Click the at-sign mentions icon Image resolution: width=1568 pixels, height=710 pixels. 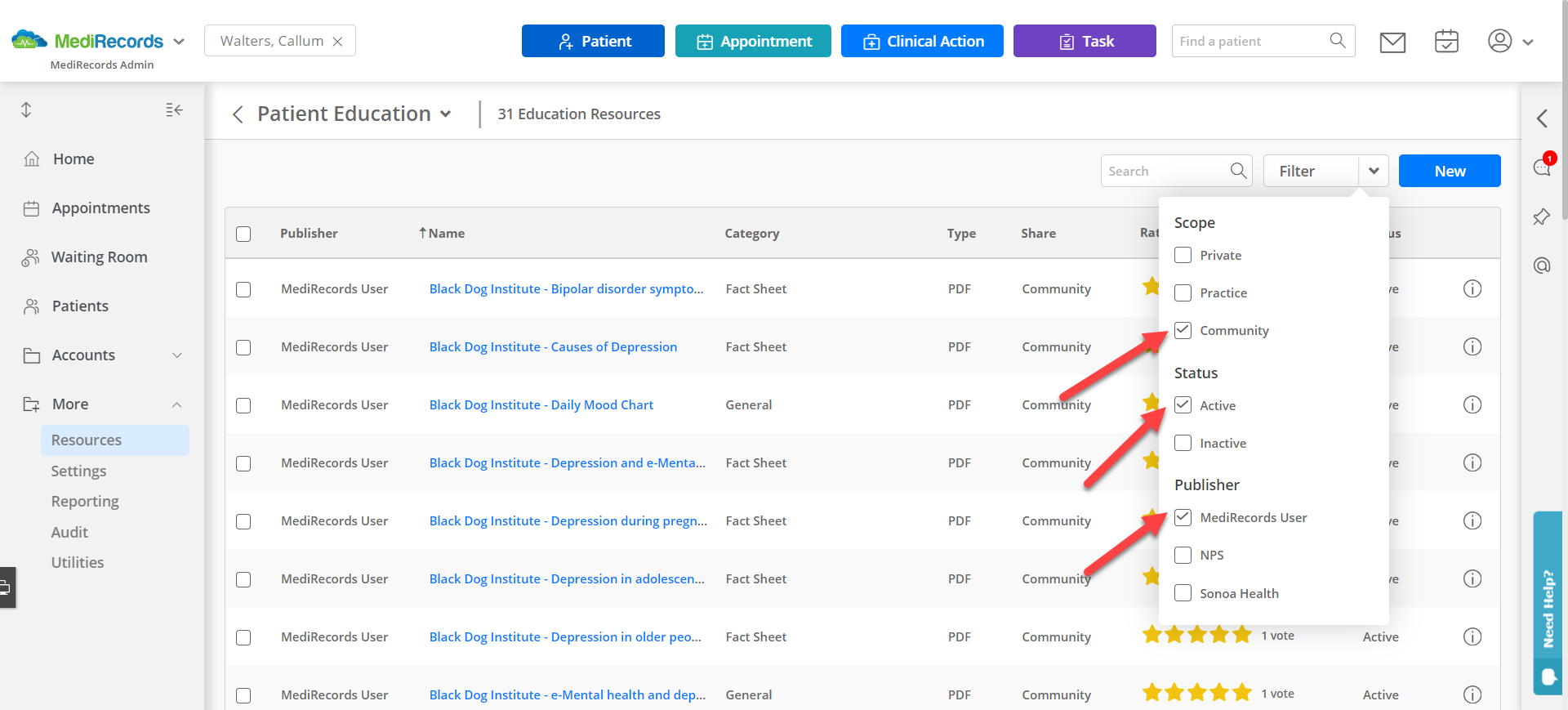tap(1542, 266)
